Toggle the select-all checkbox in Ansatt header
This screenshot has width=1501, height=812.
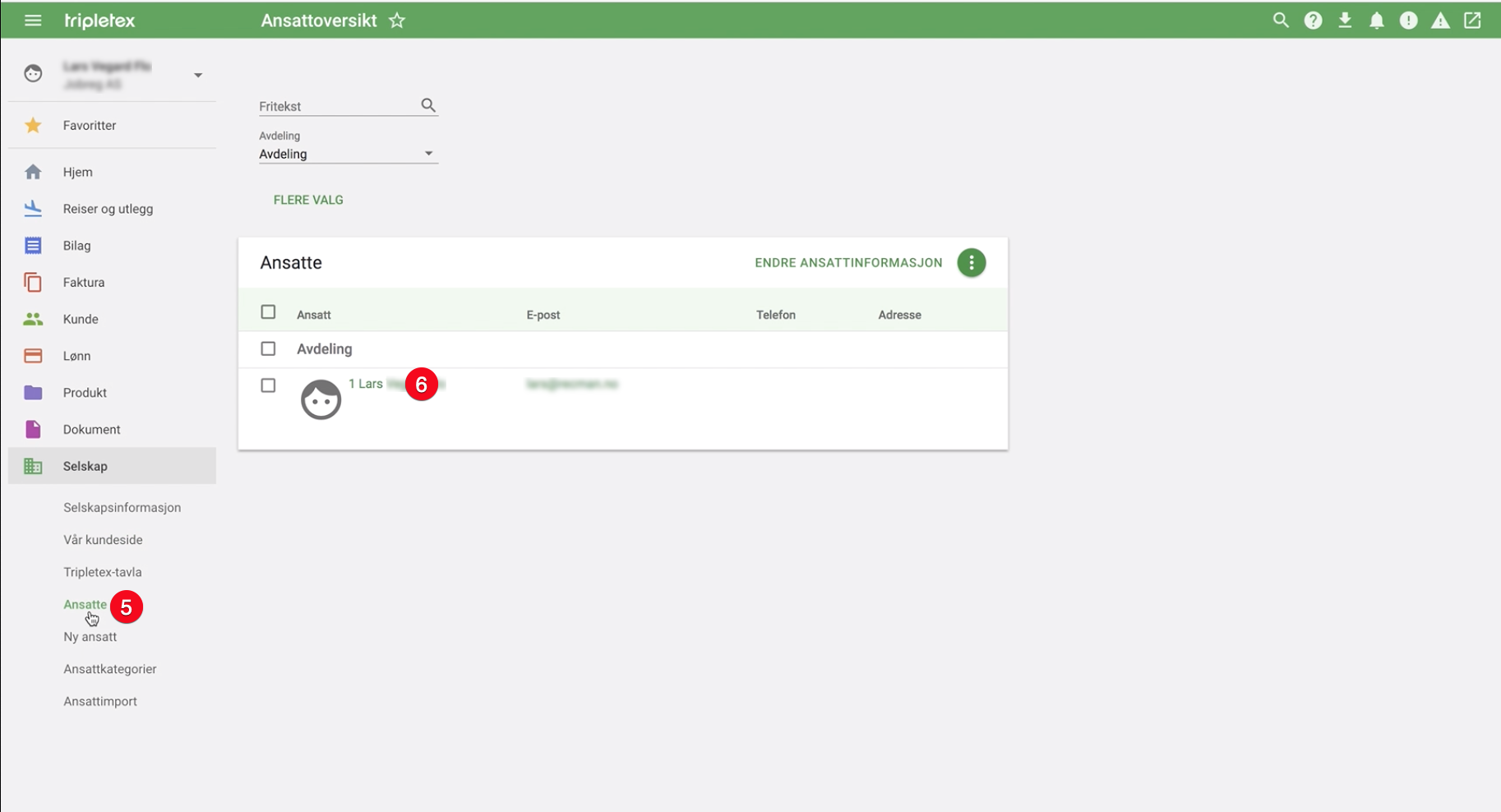click(268, 312)
